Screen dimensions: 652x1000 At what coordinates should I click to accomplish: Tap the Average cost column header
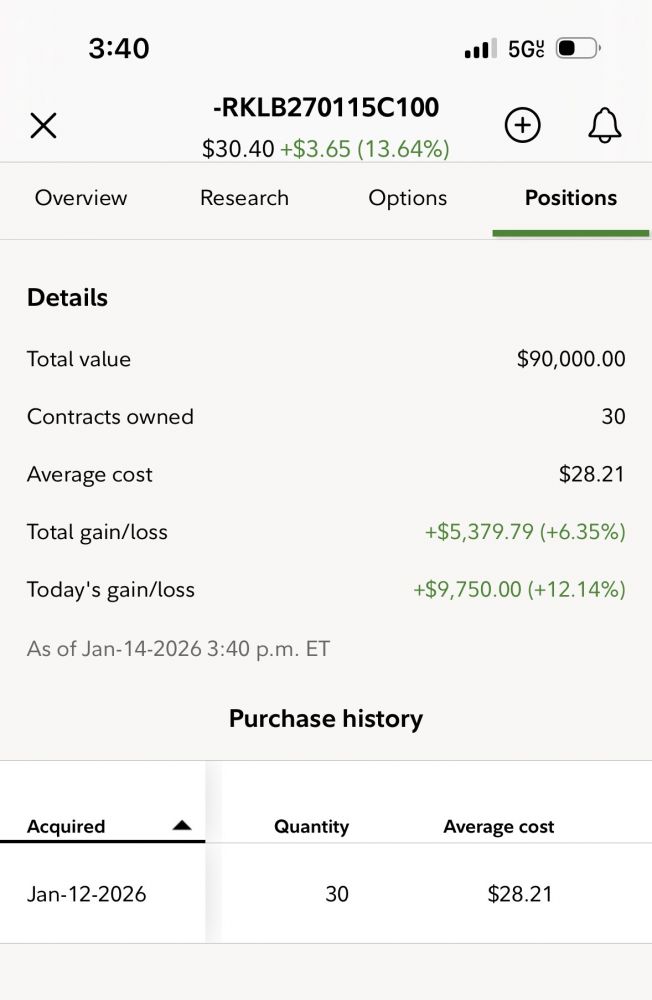(x=499, y=827)
